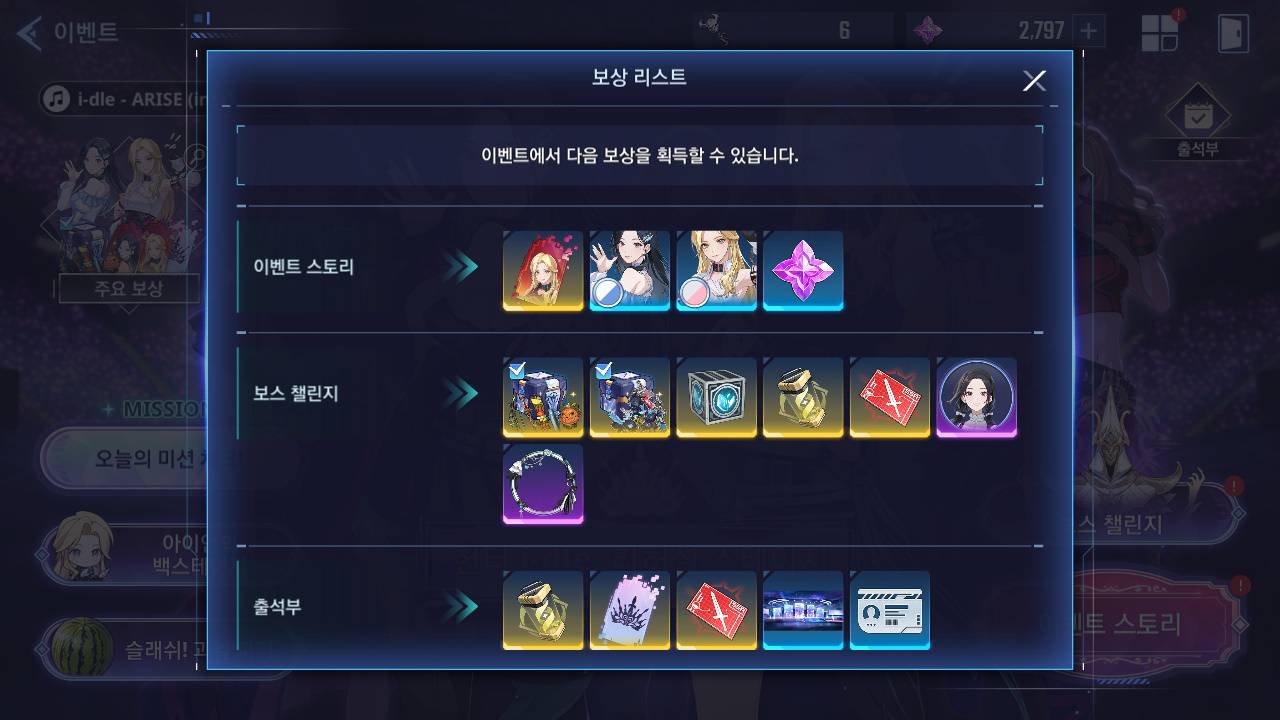This screenshot has height=720, width=1280.
Task: Expand the 이벤트 스토리 arrow chevrons
Action: (462, 267)
